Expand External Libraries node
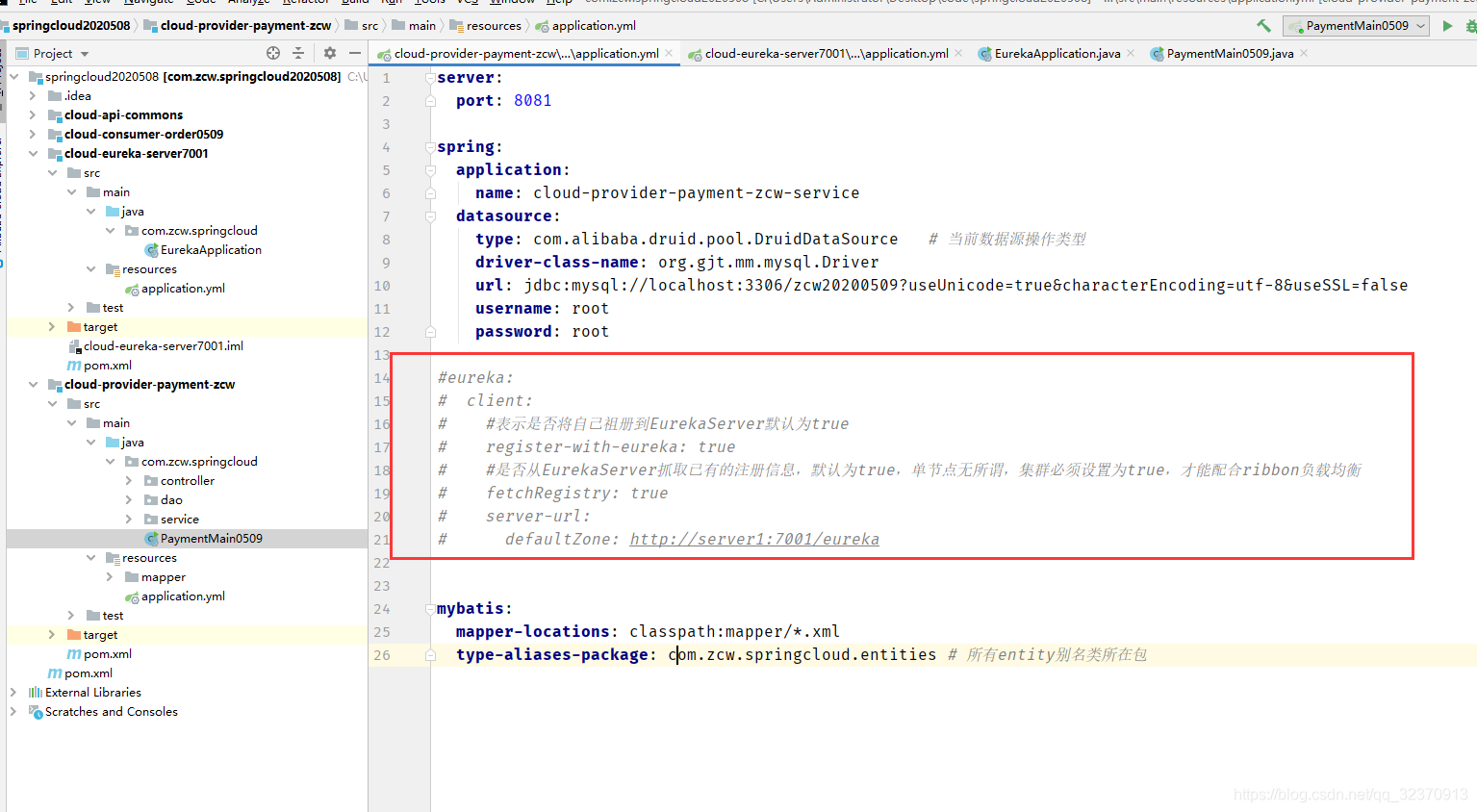 [x=13, y=693]
